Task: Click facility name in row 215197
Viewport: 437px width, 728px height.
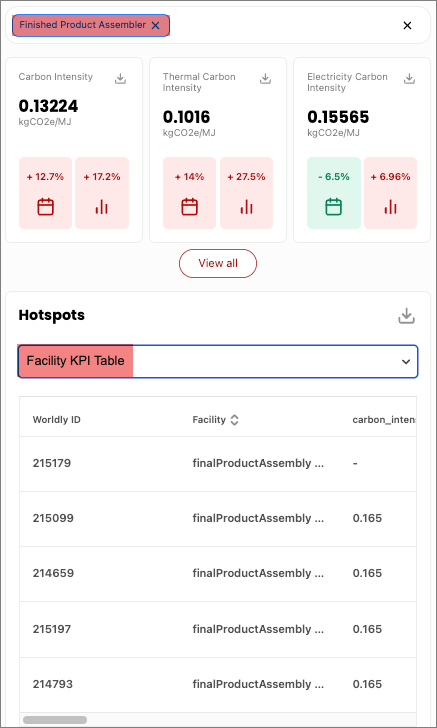Action: [x=258, y=630]
